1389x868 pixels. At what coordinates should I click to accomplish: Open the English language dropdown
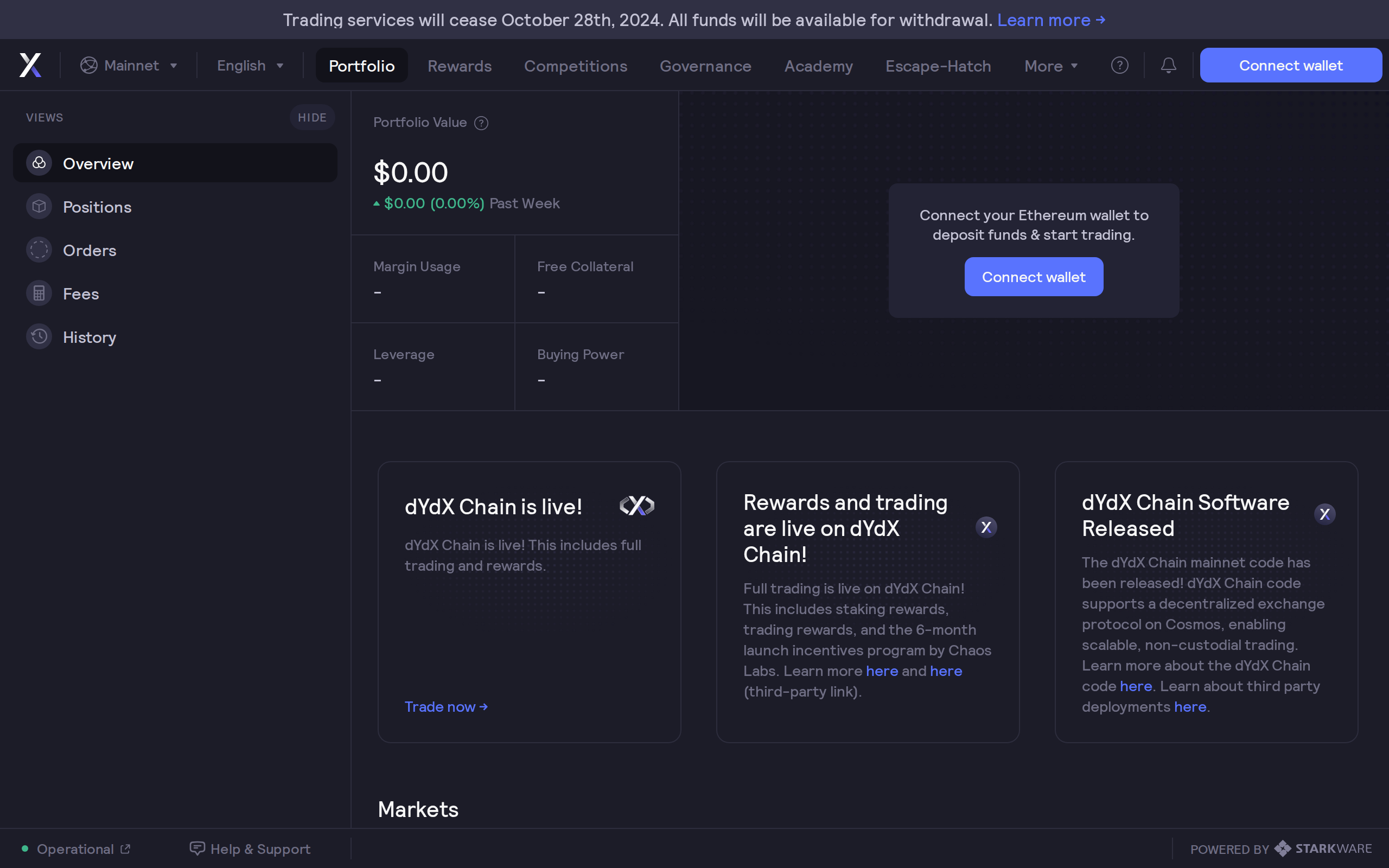click(x=250, y=66)
